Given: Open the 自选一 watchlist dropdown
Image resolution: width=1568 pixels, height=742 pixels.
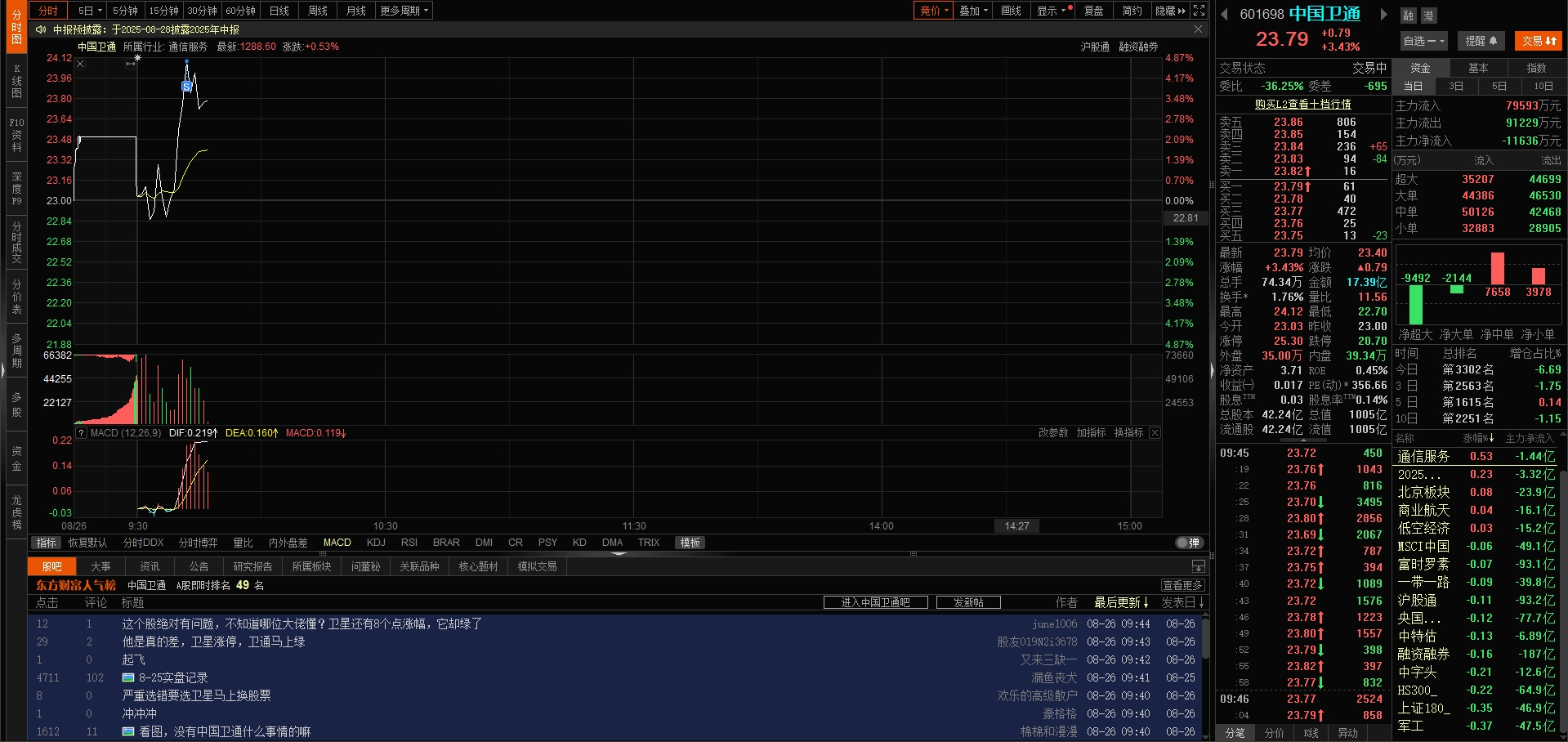Looking at the screenshot, I should tap(1424, 41).
